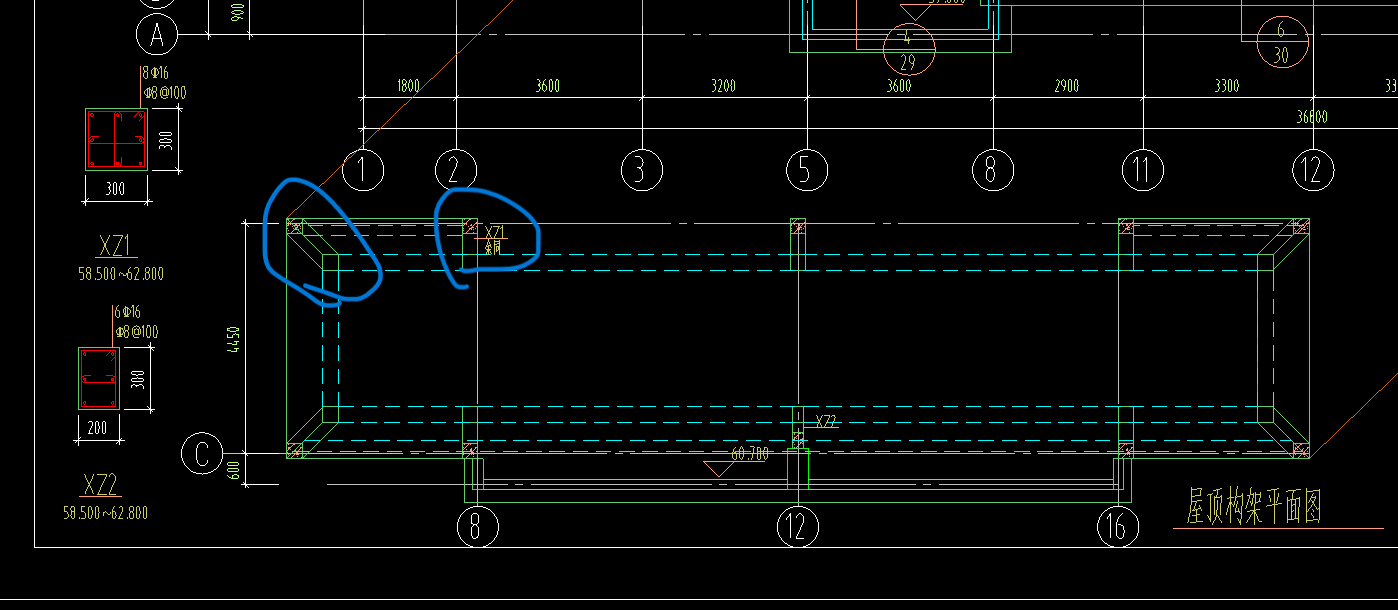The height and width of the screenshot is (610, 1398).
Task: Select the 60.700 elevation value
Action: click(750, 454)
